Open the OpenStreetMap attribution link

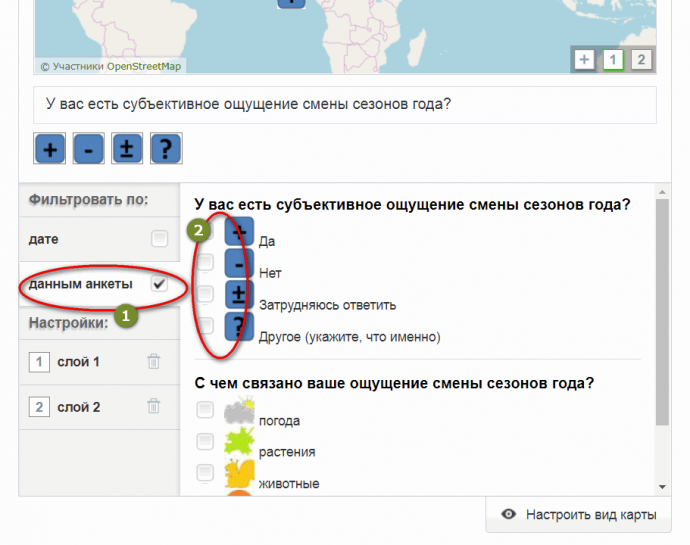click(x=144, y=67)
